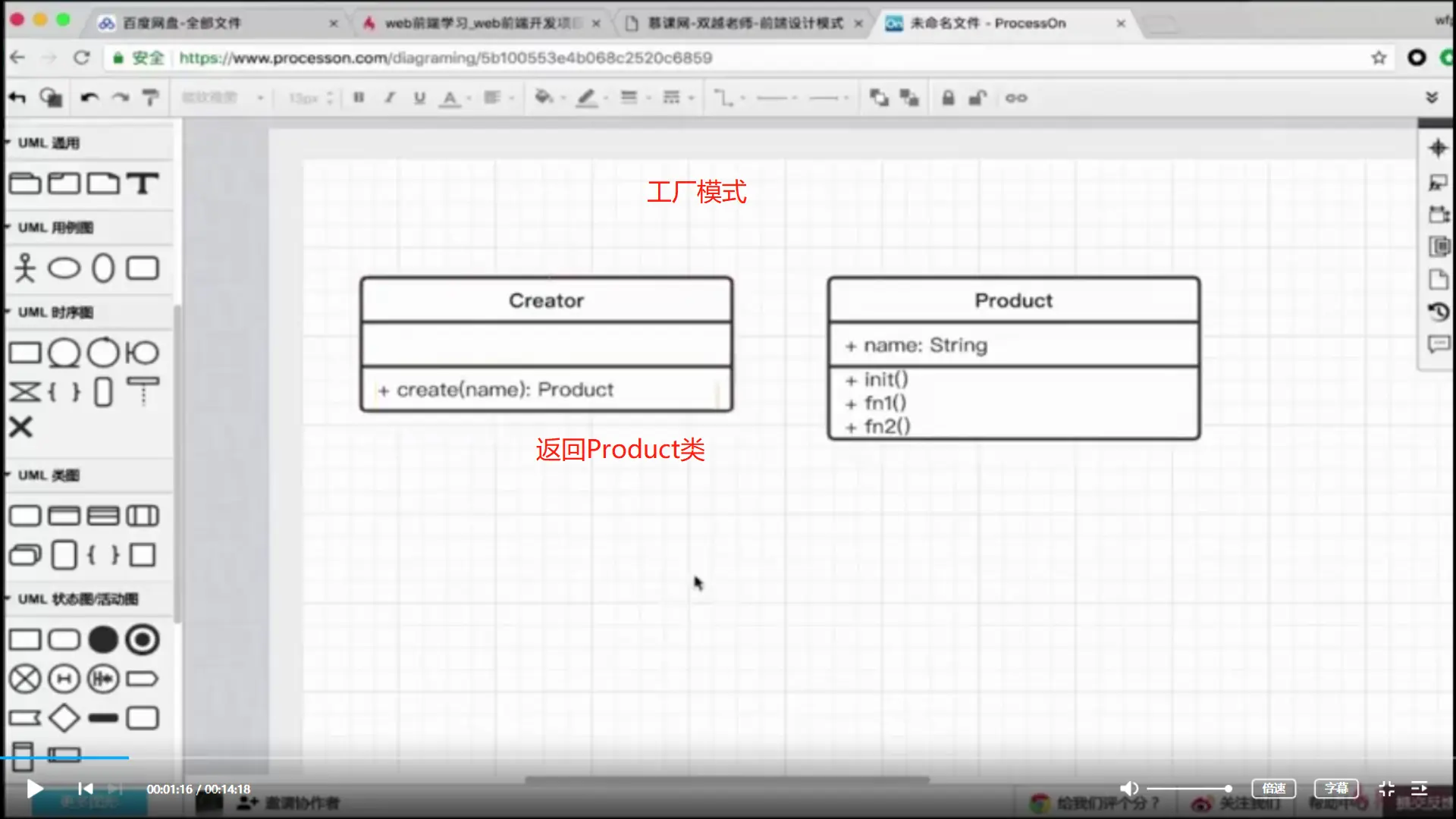The width and height of the screenshot is (1456, 819).
Task: Select the UML actor stick figure shape
Action: click(25, 268)
